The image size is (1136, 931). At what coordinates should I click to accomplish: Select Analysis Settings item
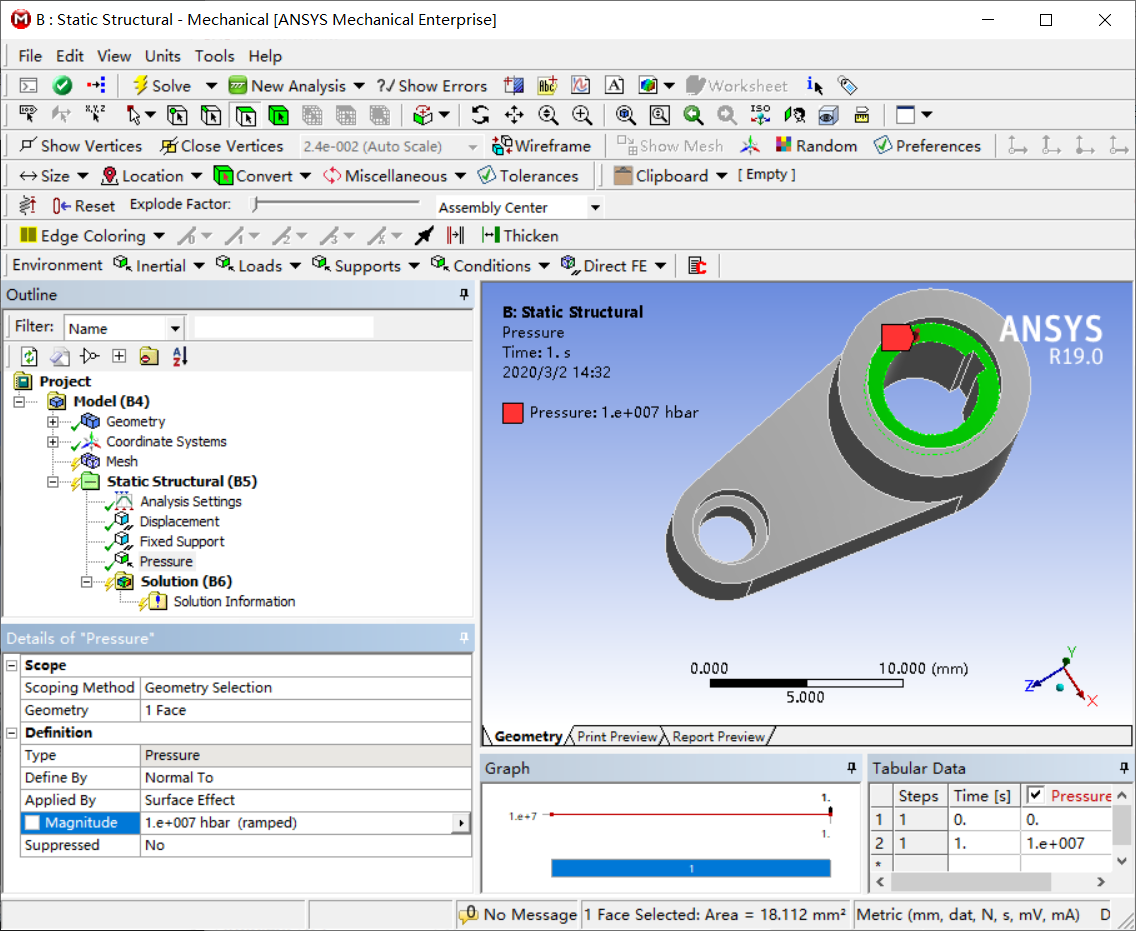[191, 501]
